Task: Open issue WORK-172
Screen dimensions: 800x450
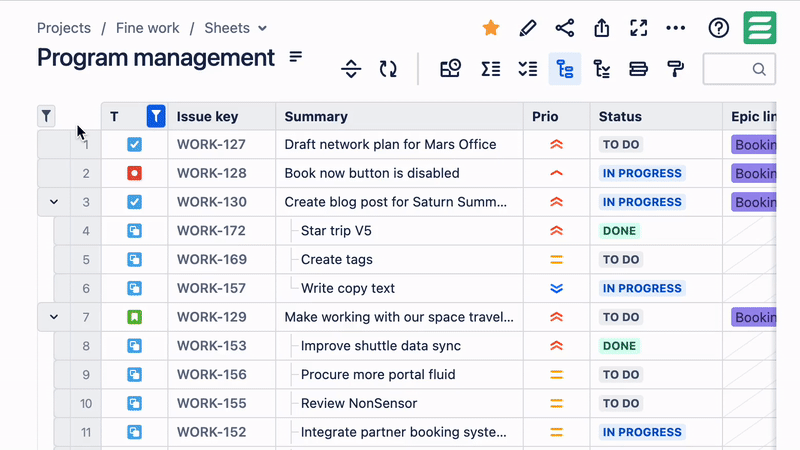Action: coord(212,231)
